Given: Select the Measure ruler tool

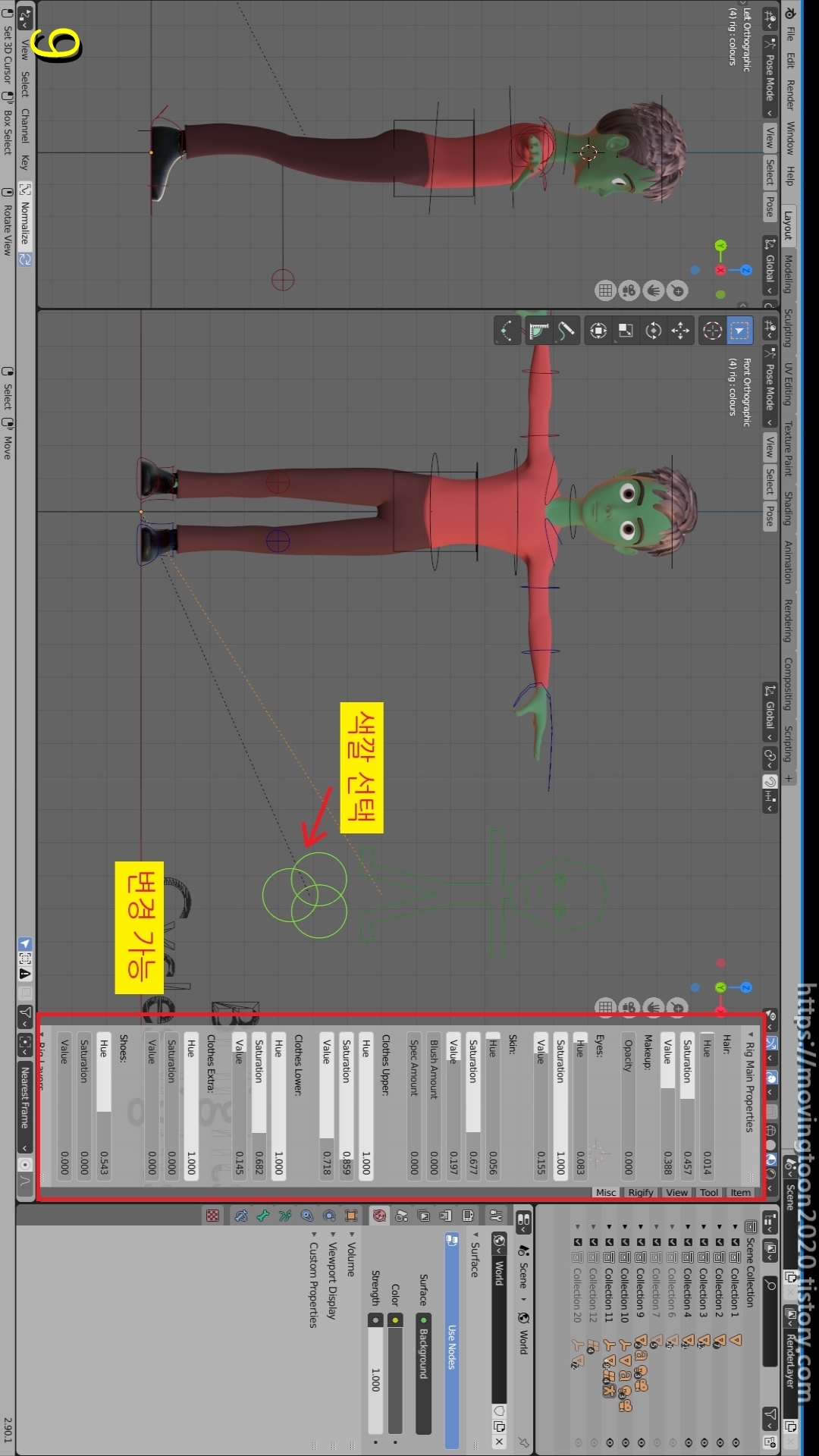Looking at the screenshot, I should [x=539, y=330].
